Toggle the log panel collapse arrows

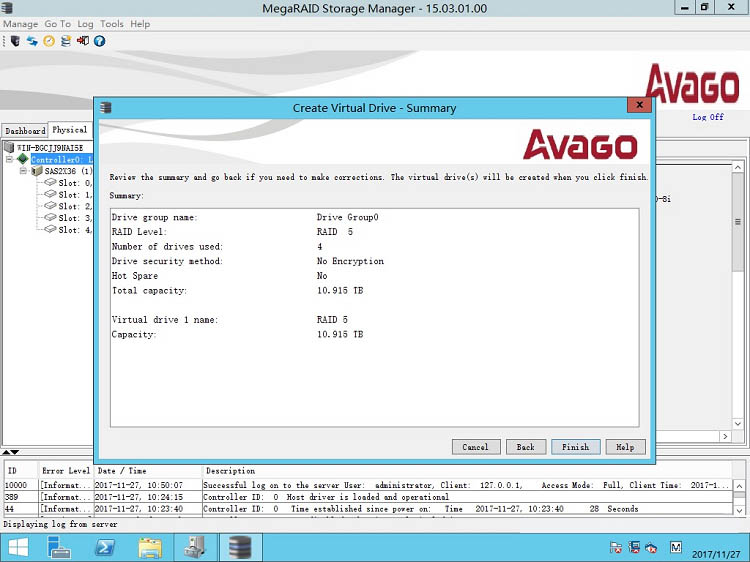pos(10,452)
